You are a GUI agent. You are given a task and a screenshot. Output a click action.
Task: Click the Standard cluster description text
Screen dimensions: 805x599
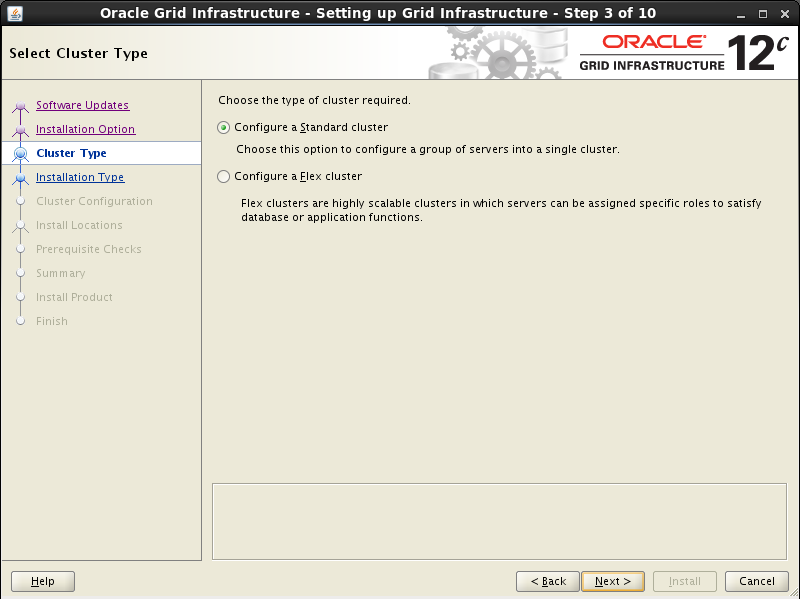[x=428, y=149]
